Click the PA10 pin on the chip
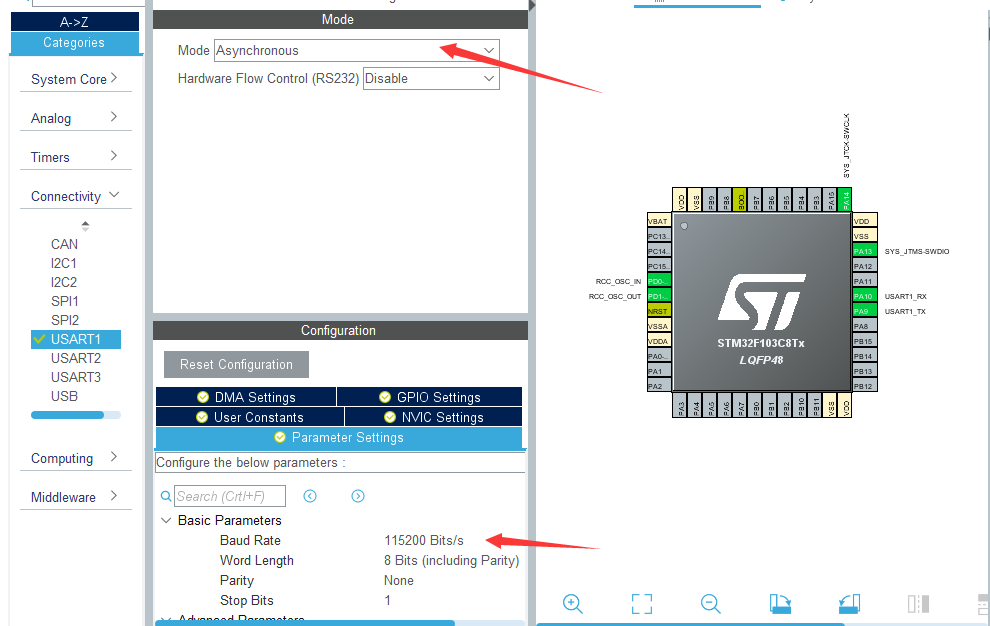Screen dimensions: 990x626 [864, 296]
